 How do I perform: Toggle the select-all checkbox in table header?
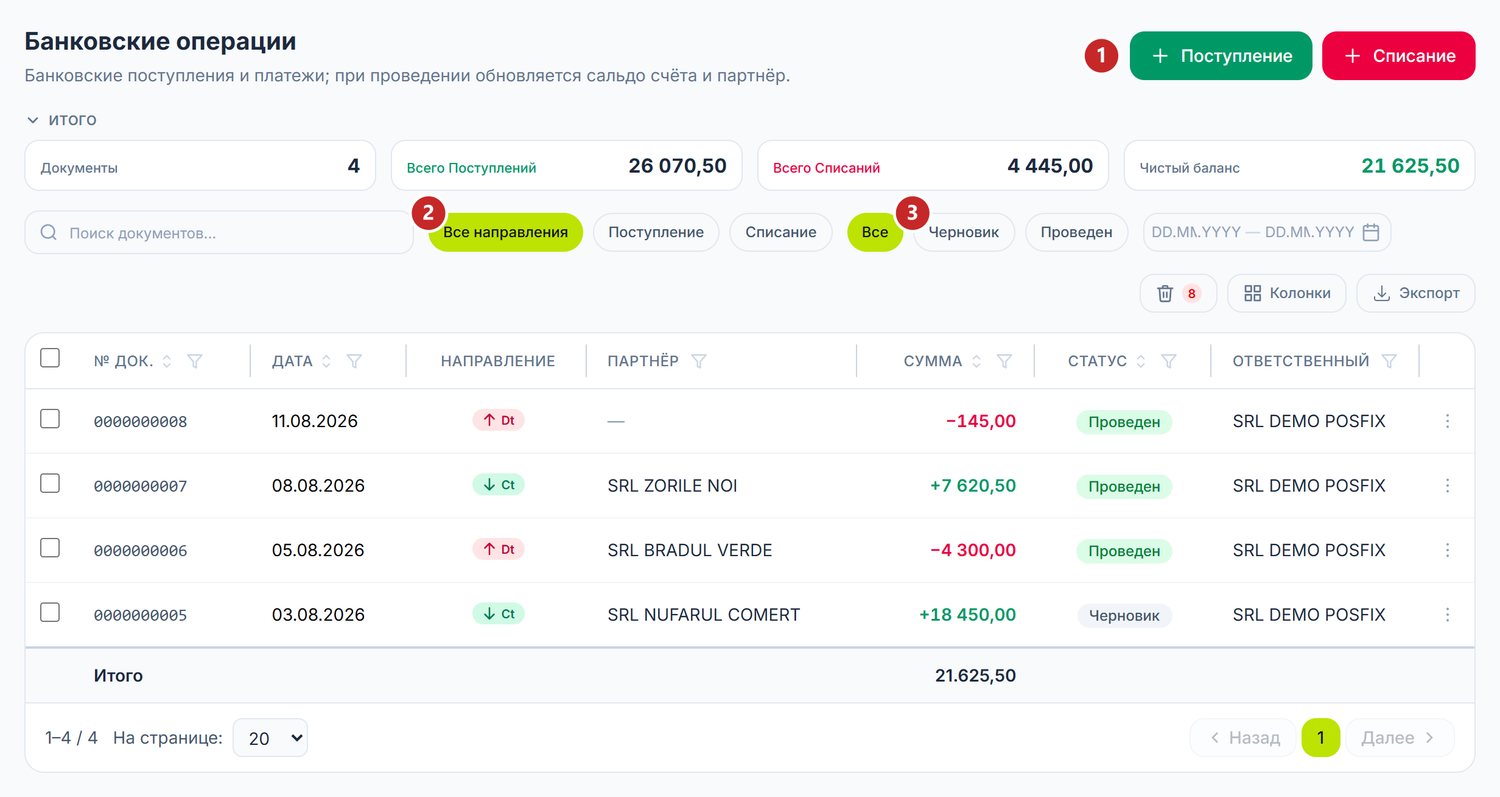50,357
